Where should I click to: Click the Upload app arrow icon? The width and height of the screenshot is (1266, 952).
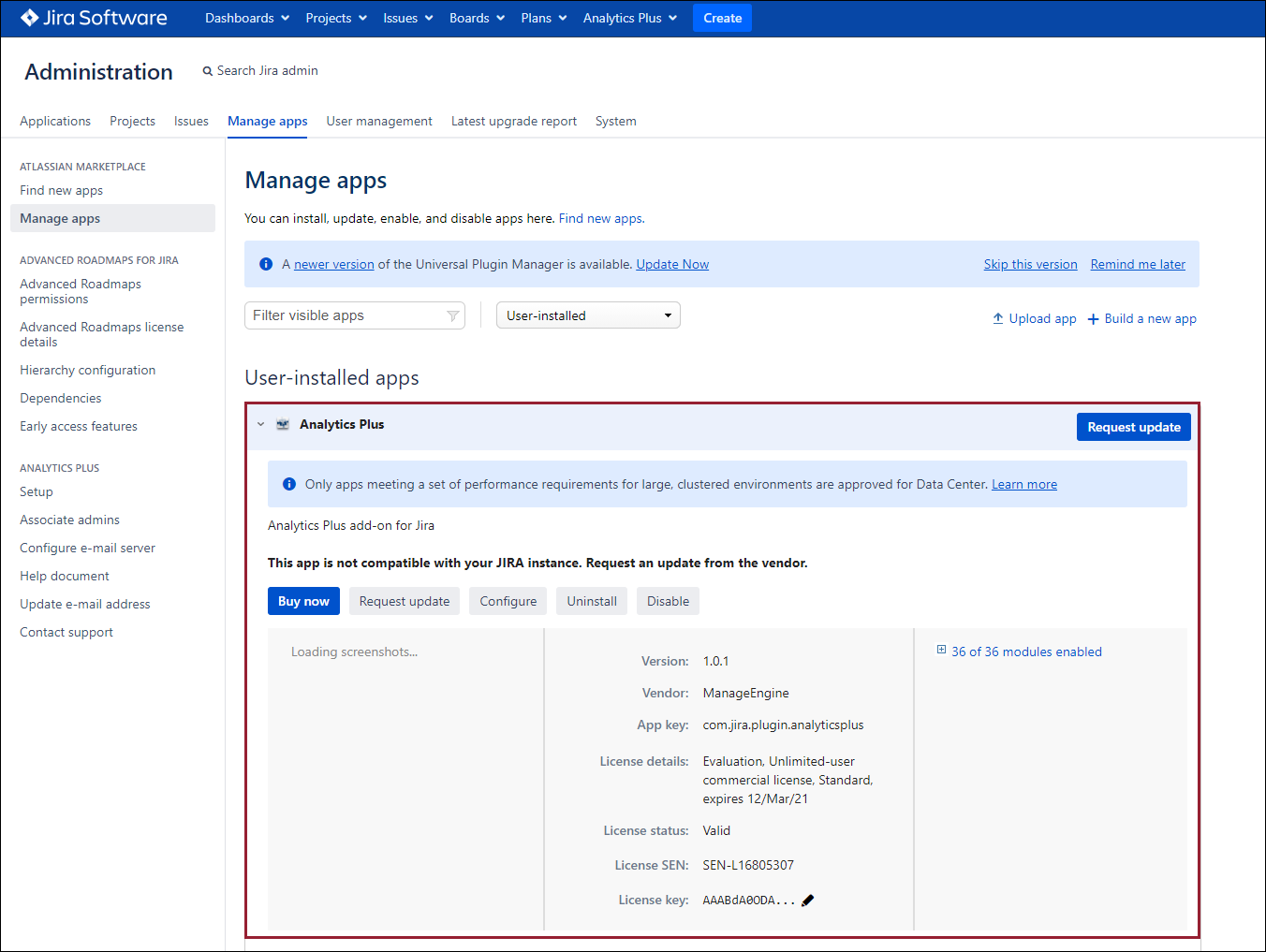click(x=998, y=319)
